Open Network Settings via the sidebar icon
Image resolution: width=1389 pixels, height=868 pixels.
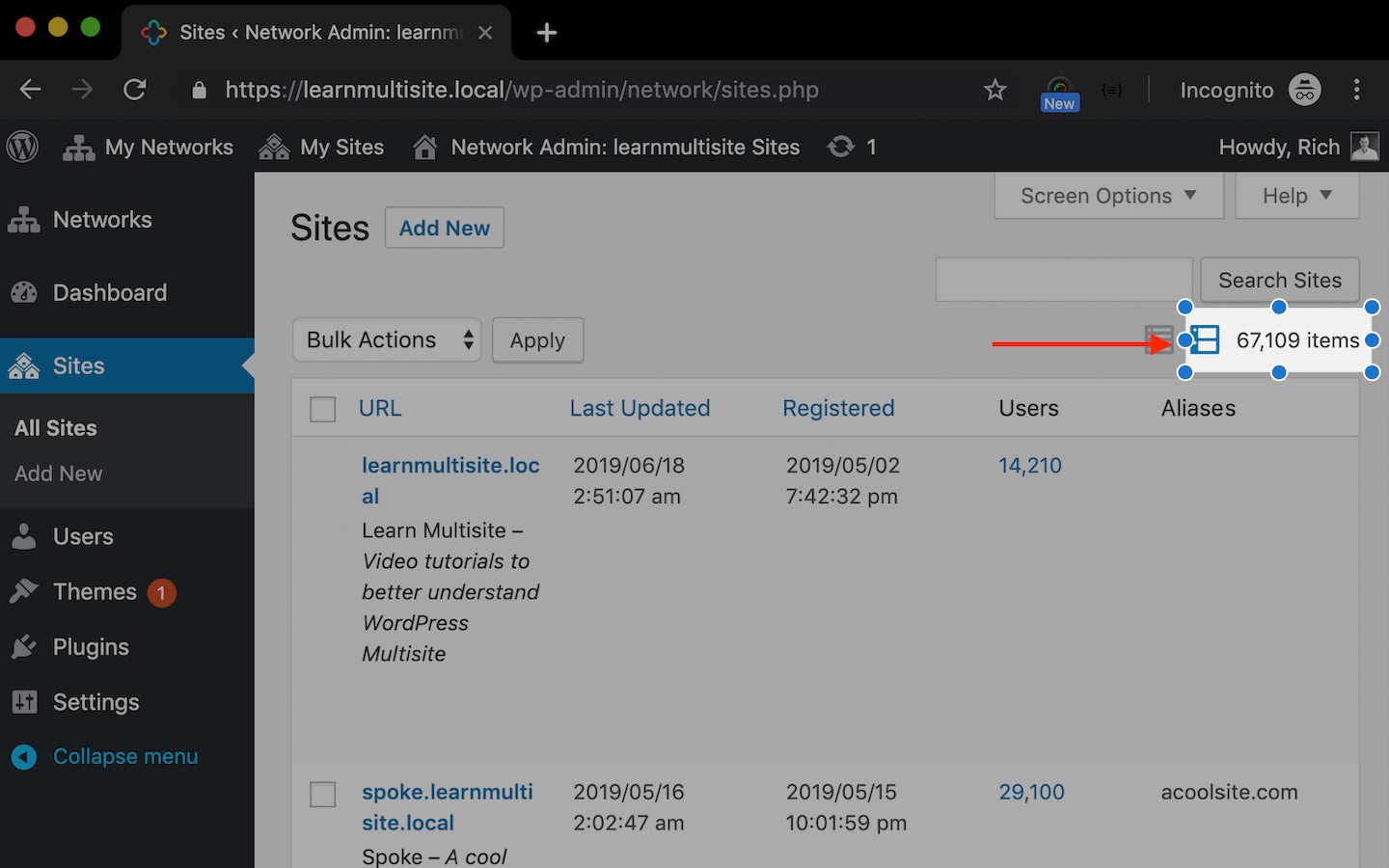point(25,702)
